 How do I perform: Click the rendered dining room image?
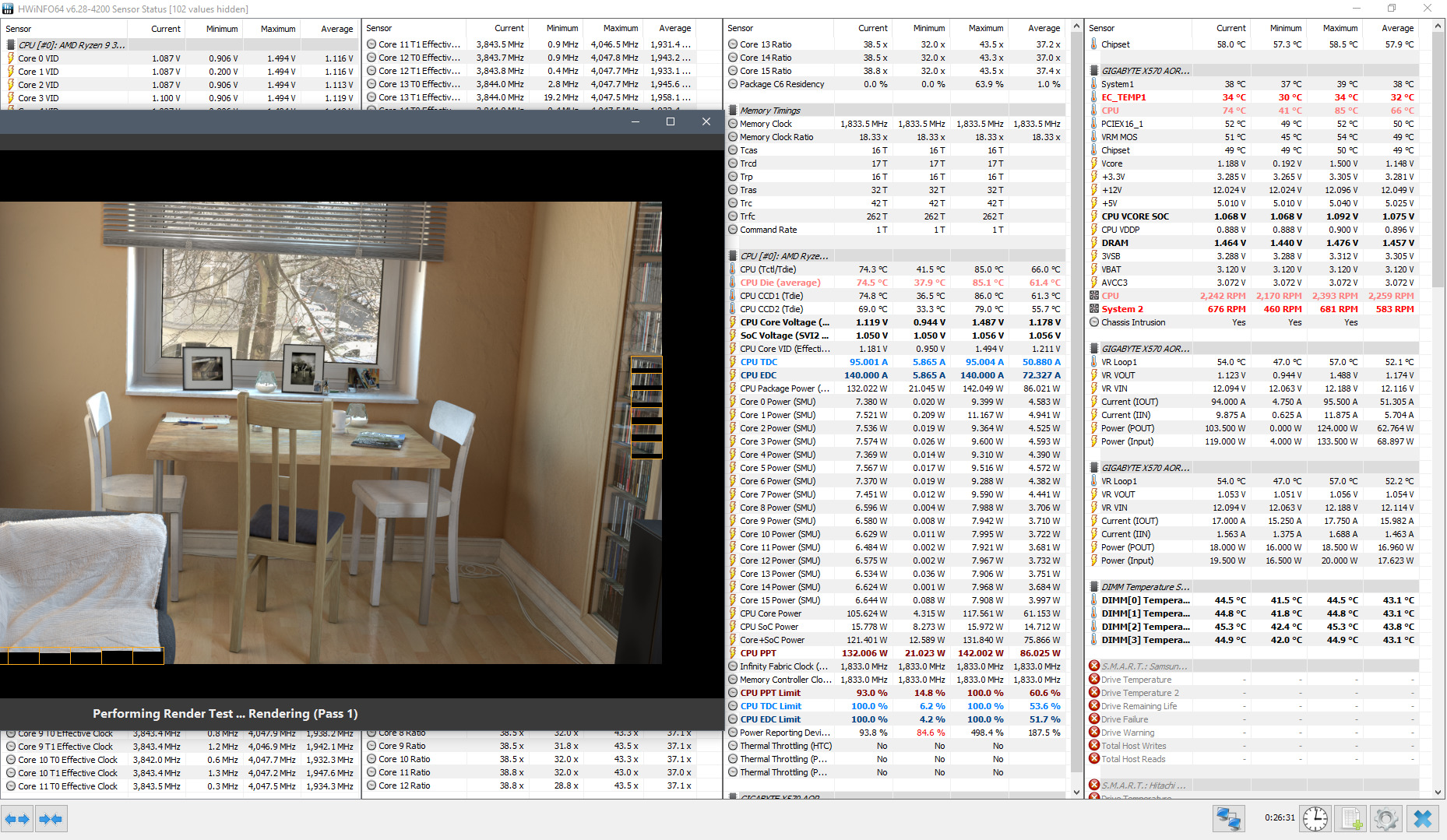[x=331, y=433]
